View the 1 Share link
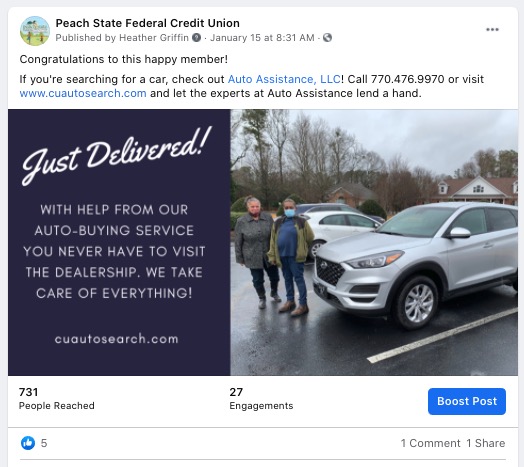Viewport: 524px width, 467px height. [485, 443]
